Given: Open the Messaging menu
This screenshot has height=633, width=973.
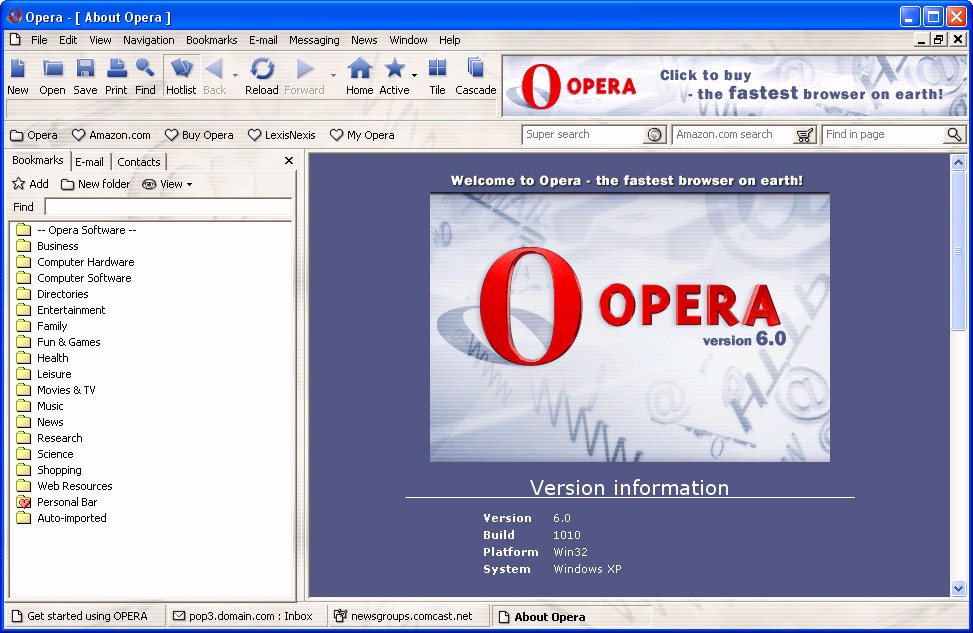Looking at the screenshot, I should coord(314,40).
